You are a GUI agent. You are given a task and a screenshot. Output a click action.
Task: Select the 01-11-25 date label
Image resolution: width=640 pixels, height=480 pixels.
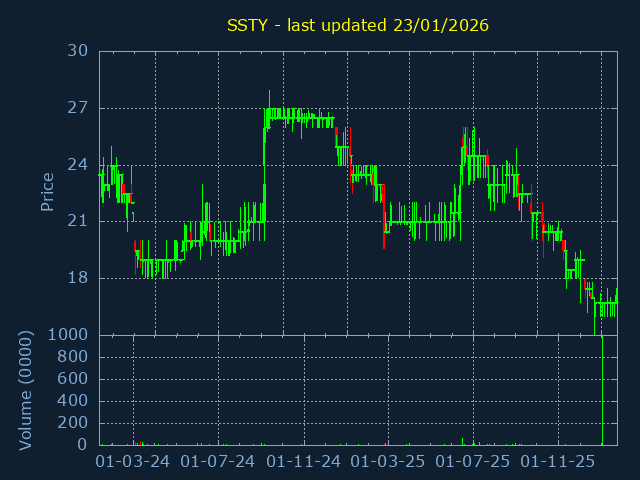click(x=561, y=462)
